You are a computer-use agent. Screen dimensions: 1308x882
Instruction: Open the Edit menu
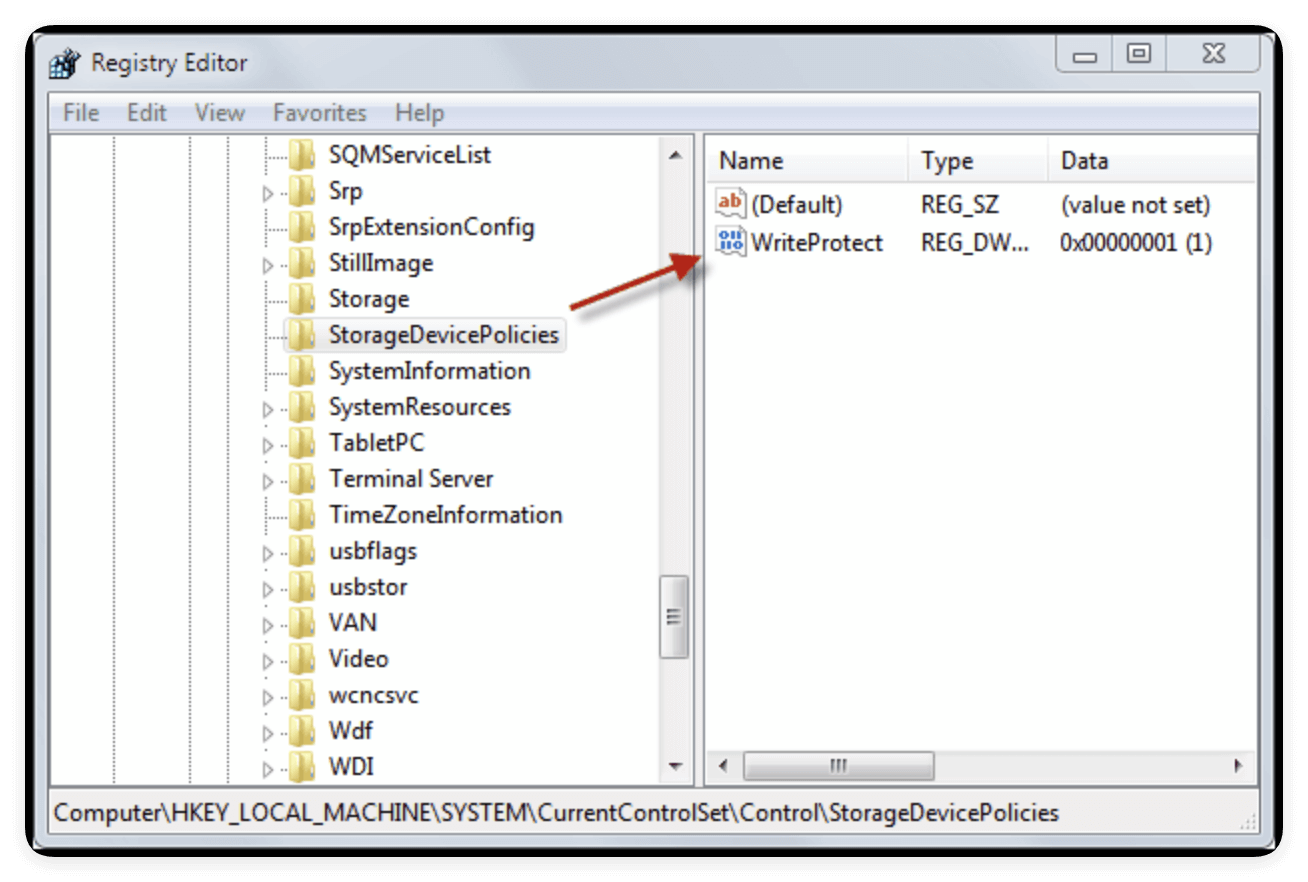pyautogui.click(x=146, y=113)
